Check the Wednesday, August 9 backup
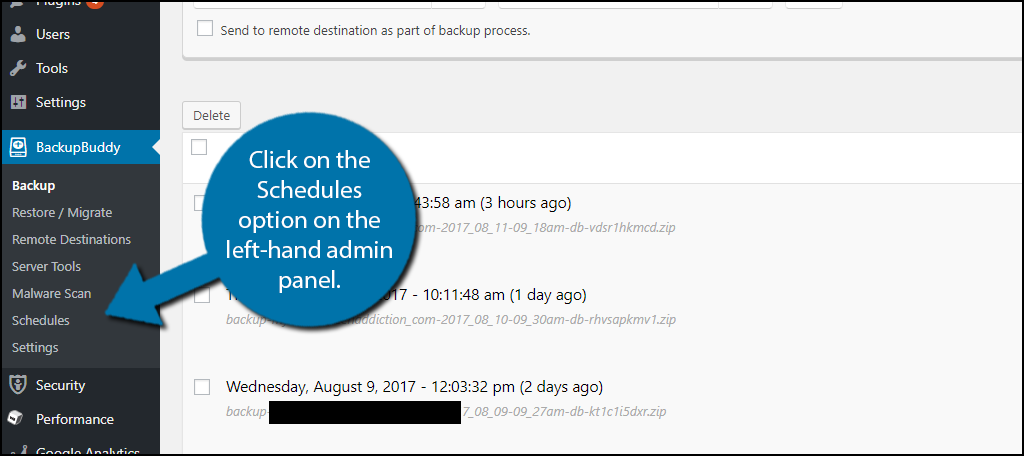Screen dimensions: 1024x456 pyautogui.click(x=202, y=387)
